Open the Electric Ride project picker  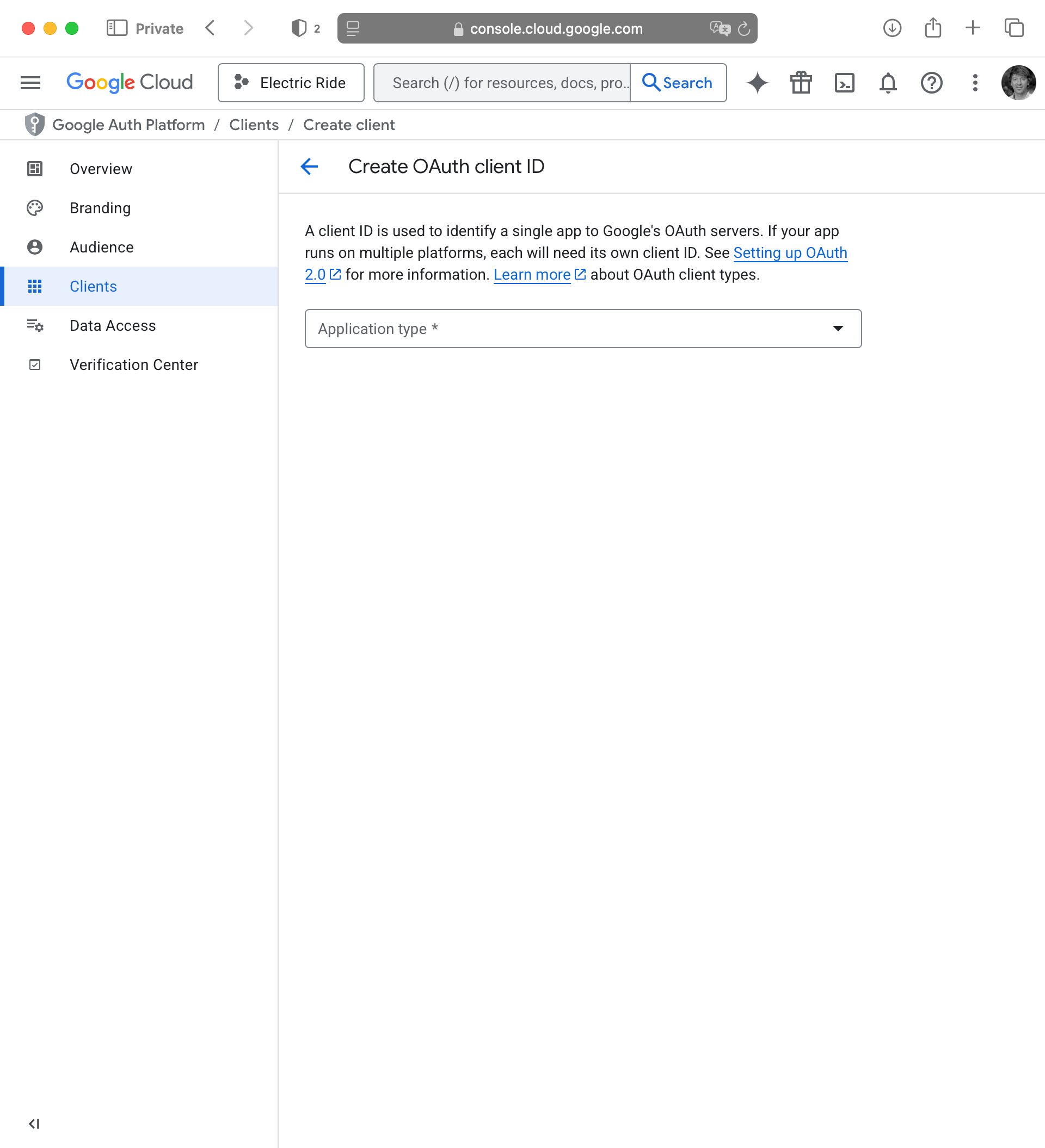[291, 83]
